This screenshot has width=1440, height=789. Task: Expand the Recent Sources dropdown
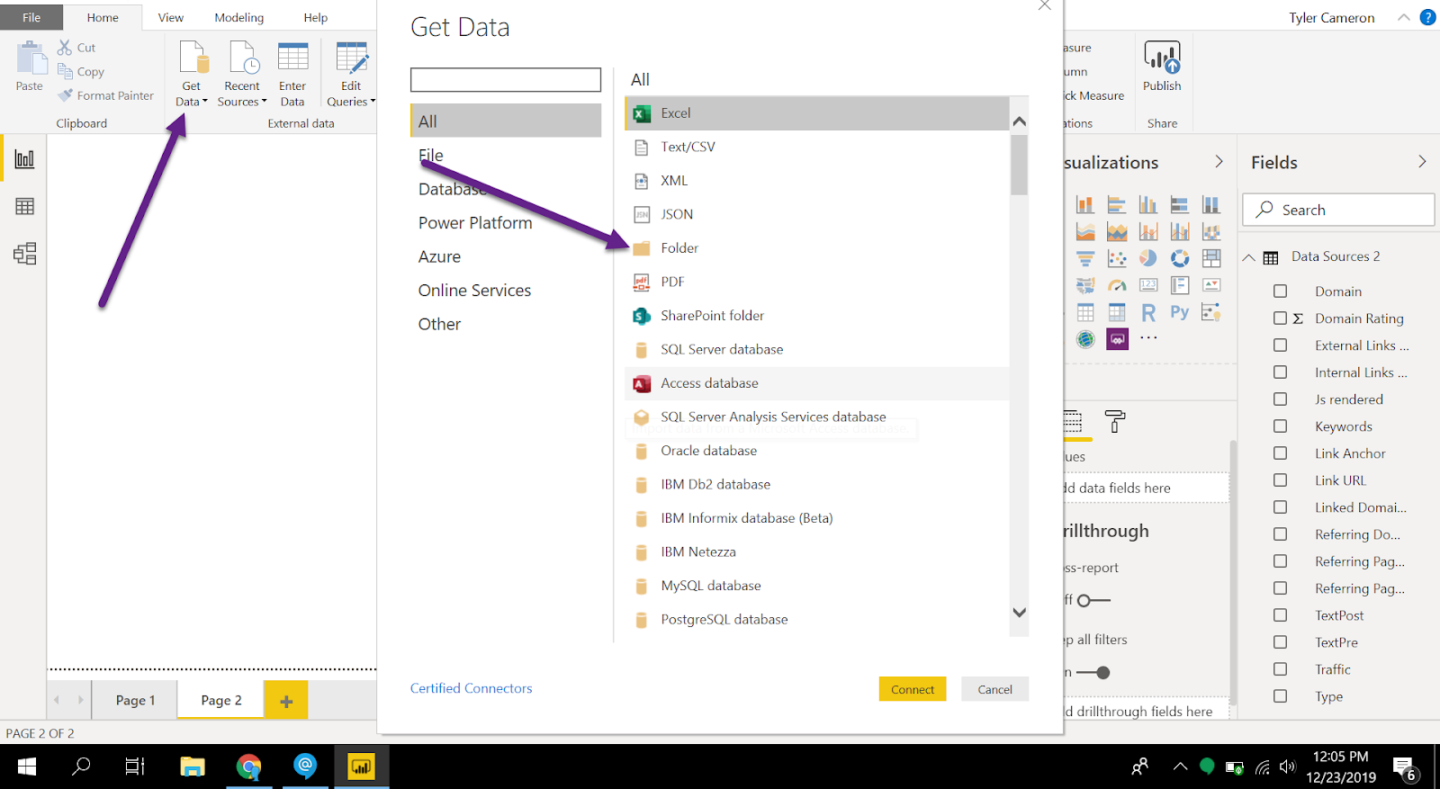coord(264,102)
